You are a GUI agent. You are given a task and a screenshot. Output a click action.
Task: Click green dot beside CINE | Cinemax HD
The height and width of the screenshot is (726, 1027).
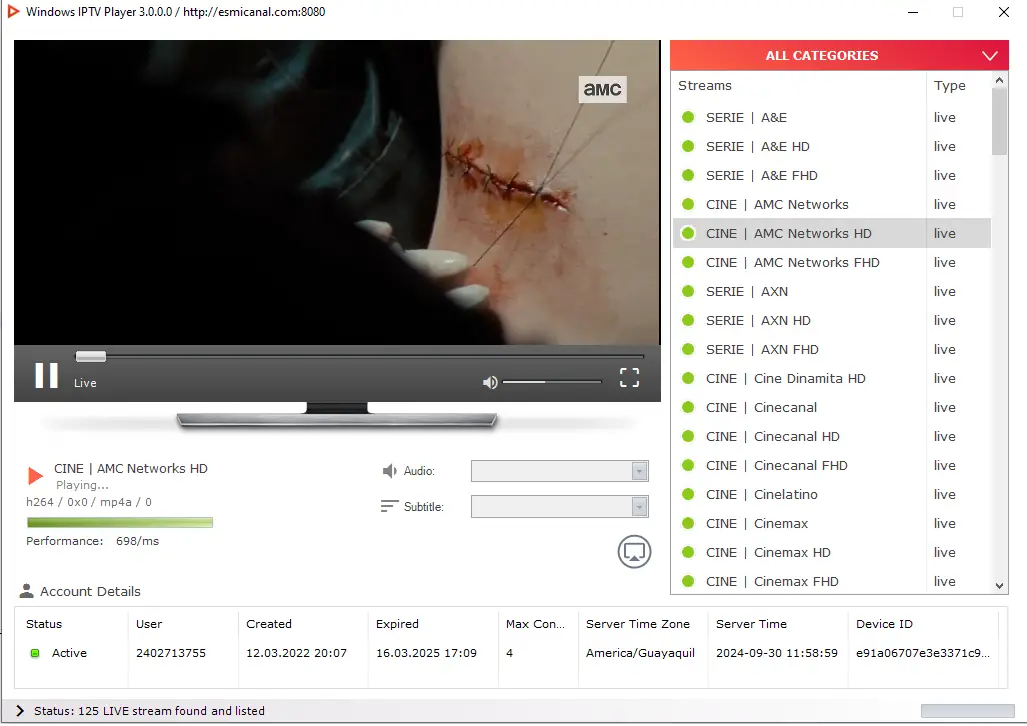click(688, 552)
